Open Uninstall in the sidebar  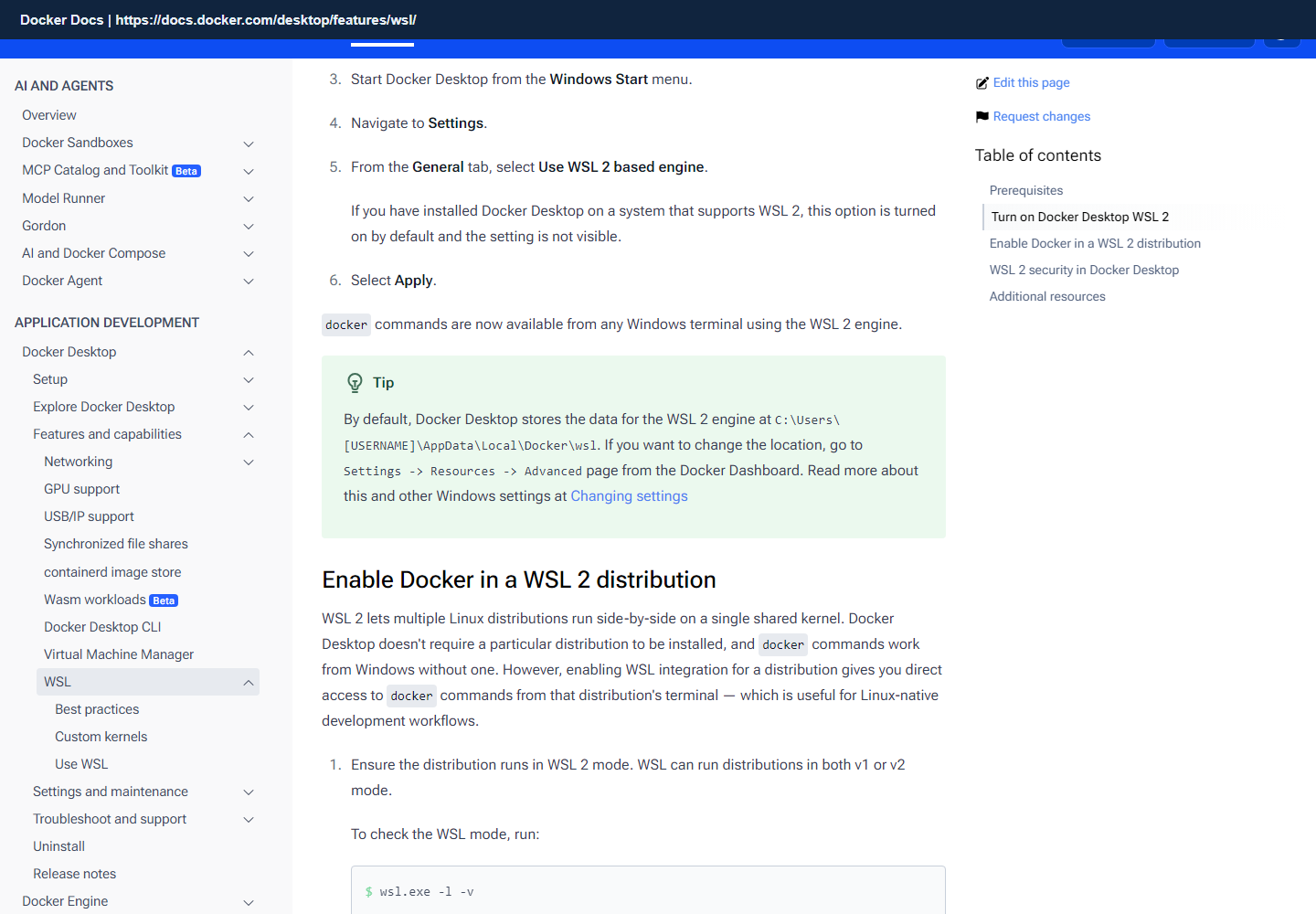tap(58, 846)
